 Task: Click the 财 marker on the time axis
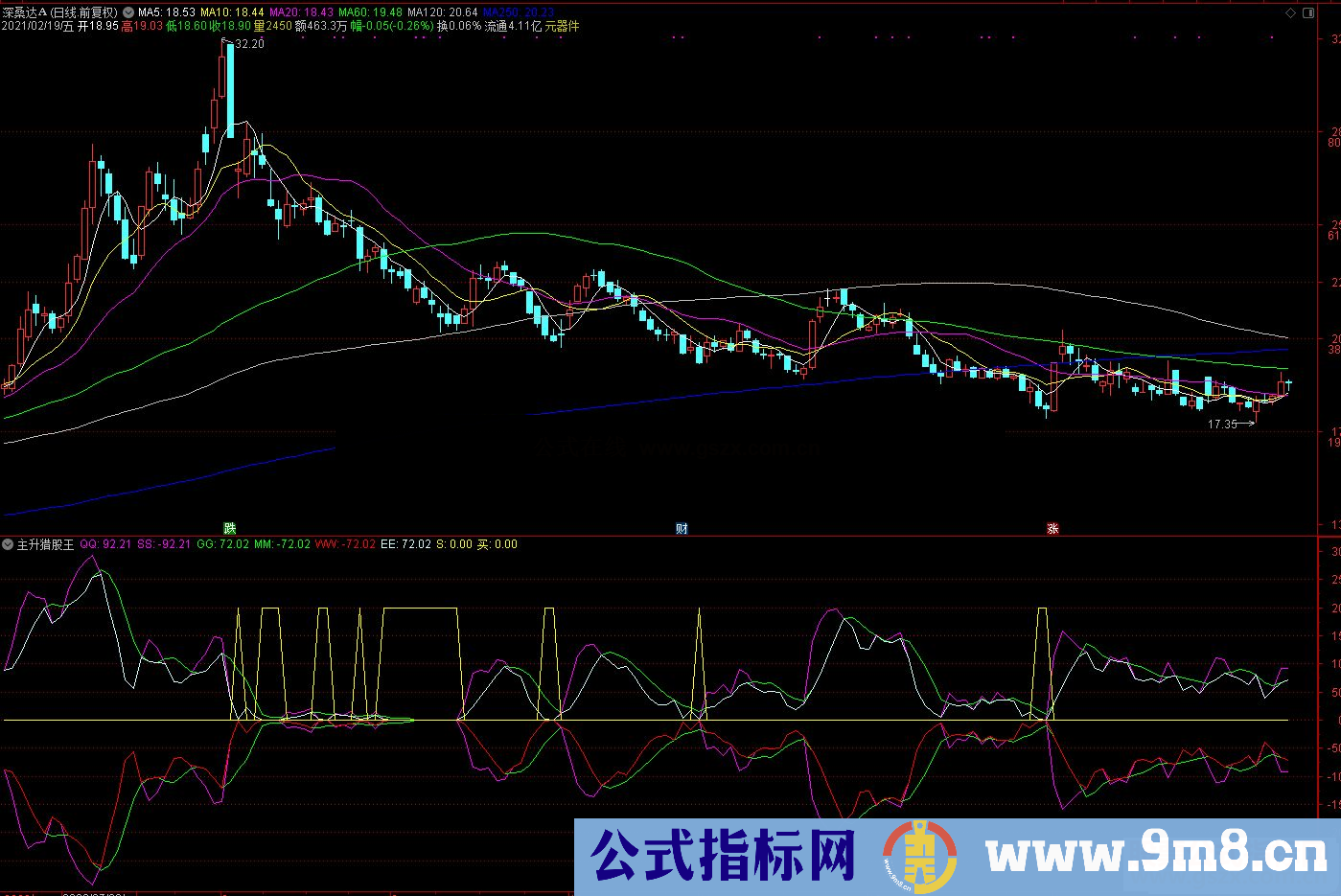682,528
